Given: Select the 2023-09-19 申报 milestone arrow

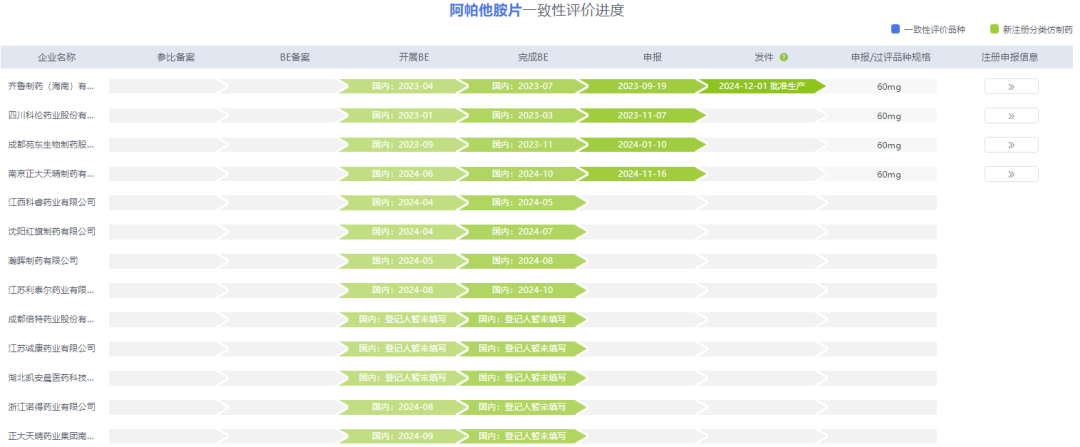Looking at the screenshot, I should [642, 86].
